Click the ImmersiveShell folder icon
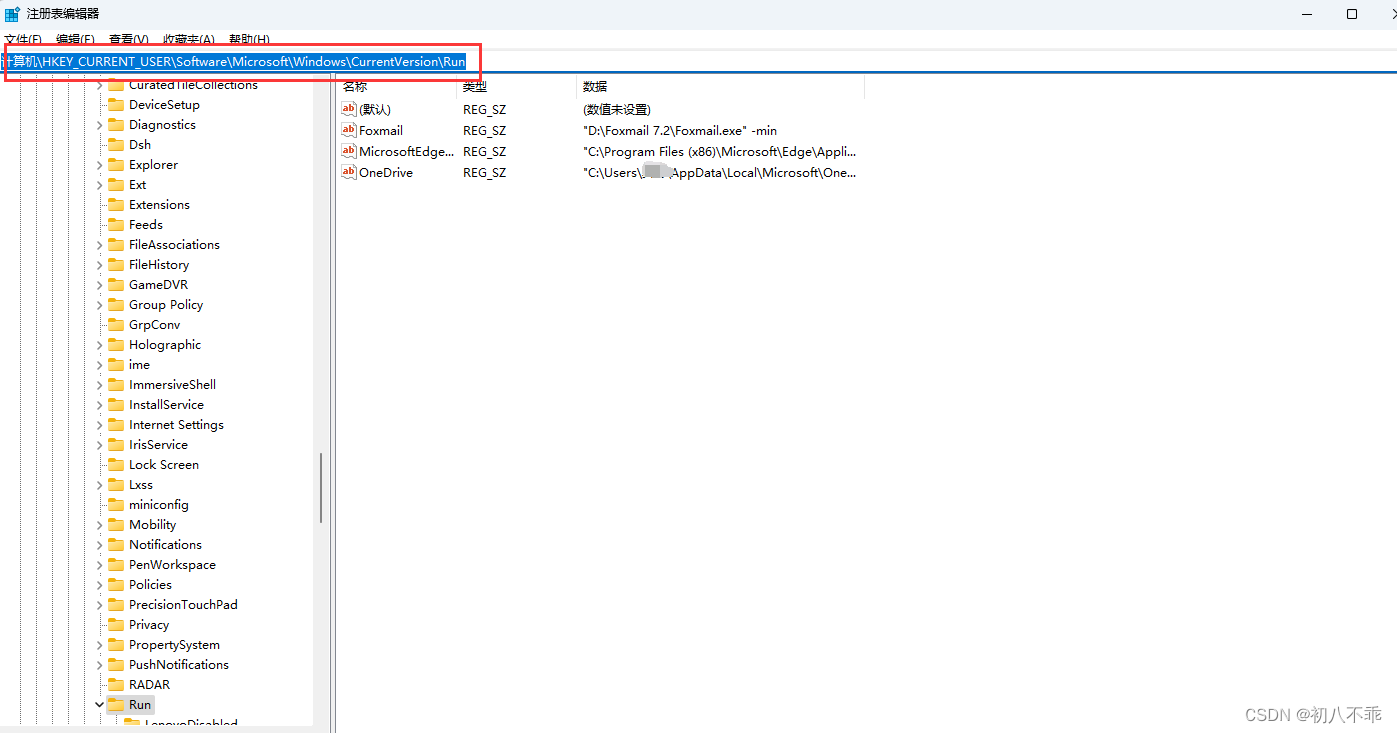This screenshot has height=733, width=1397. [x=116, y=385]
